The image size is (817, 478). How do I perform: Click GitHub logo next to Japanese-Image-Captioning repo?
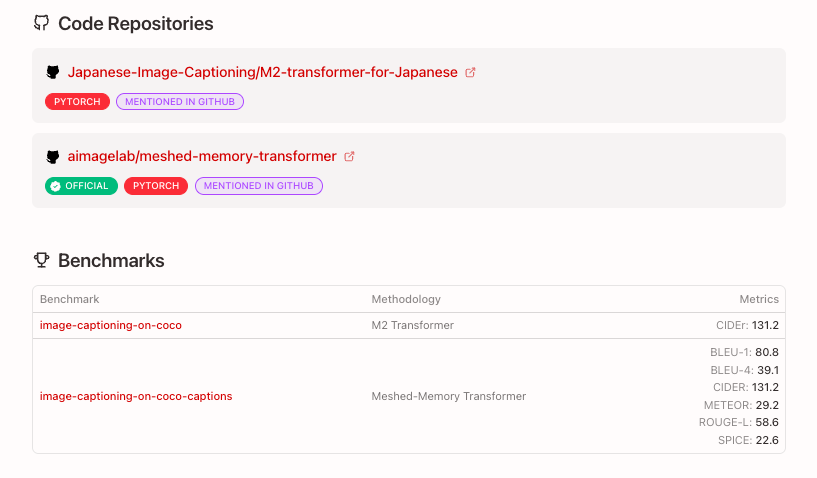tap(53, 73)
